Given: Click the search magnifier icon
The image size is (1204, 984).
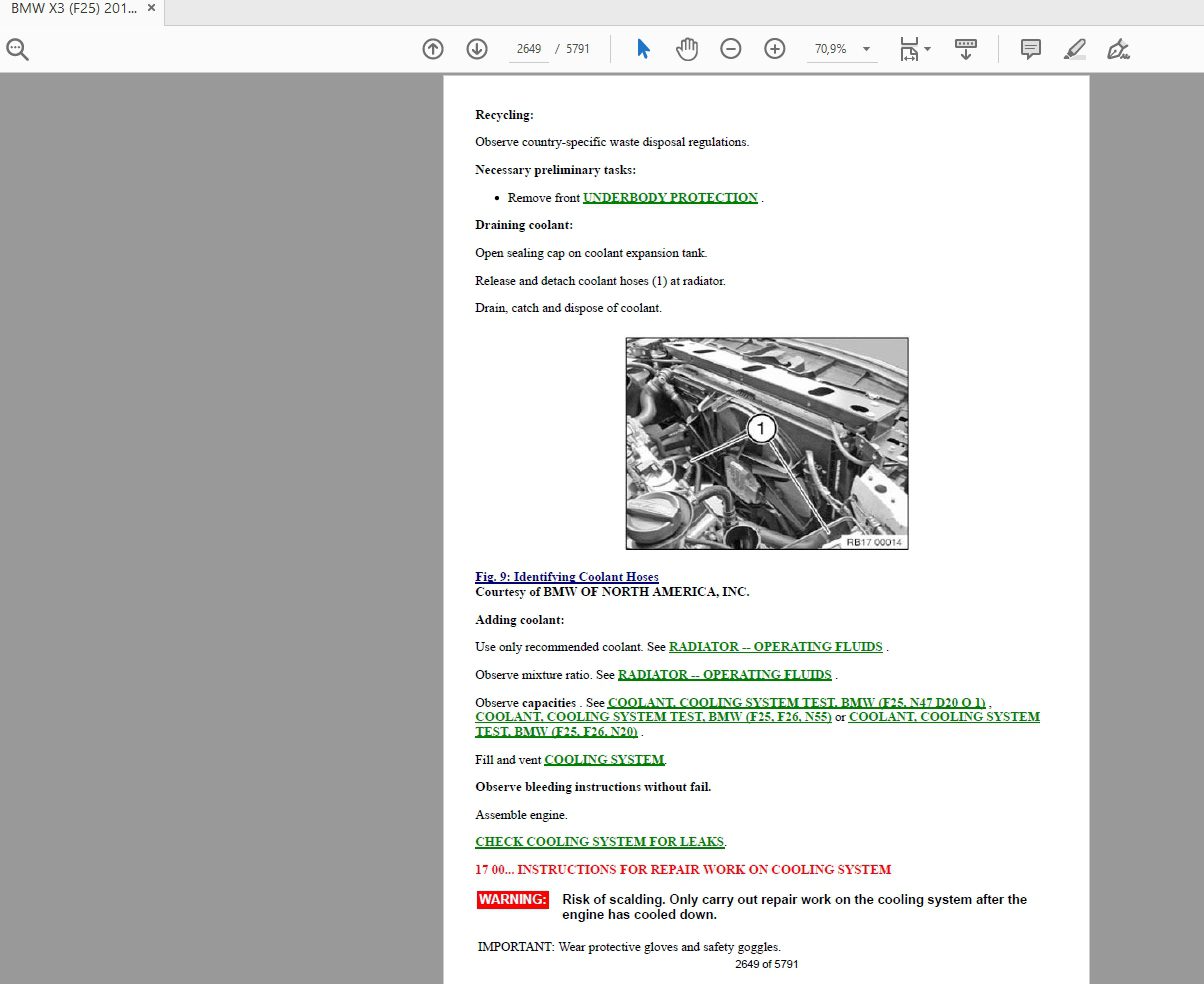Looking at the screenshot, I should [x=17, y=49].
